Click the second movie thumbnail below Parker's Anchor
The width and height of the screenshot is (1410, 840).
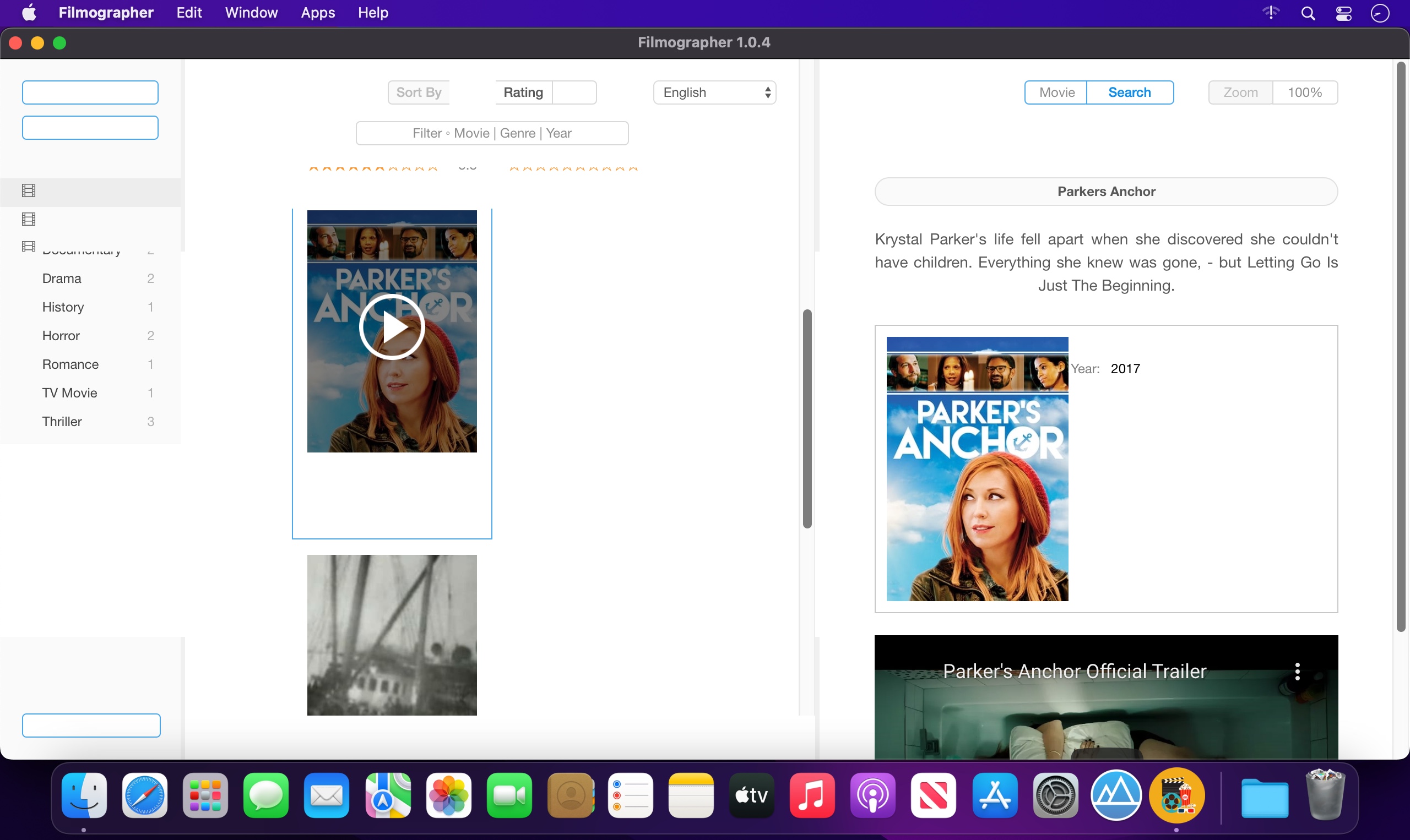pos(392,635)
